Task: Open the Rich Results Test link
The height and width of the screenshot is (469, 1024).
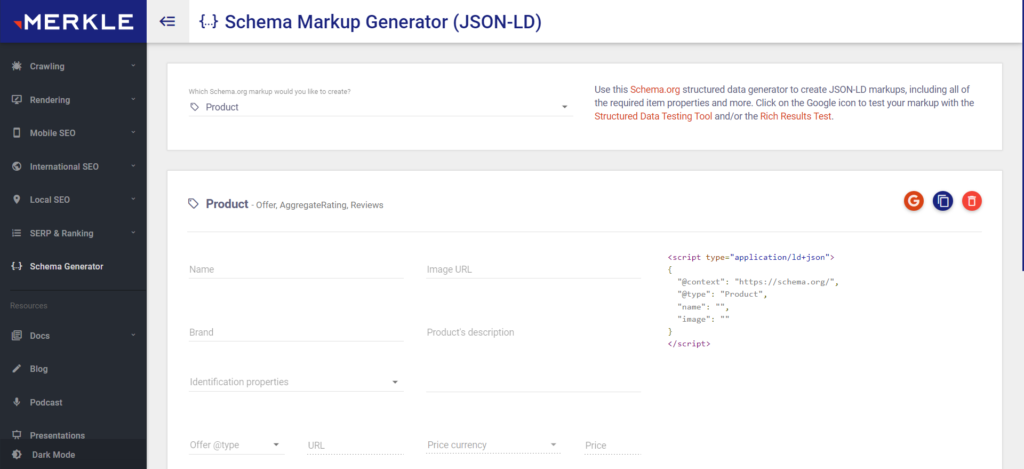Action: [796, 116]
